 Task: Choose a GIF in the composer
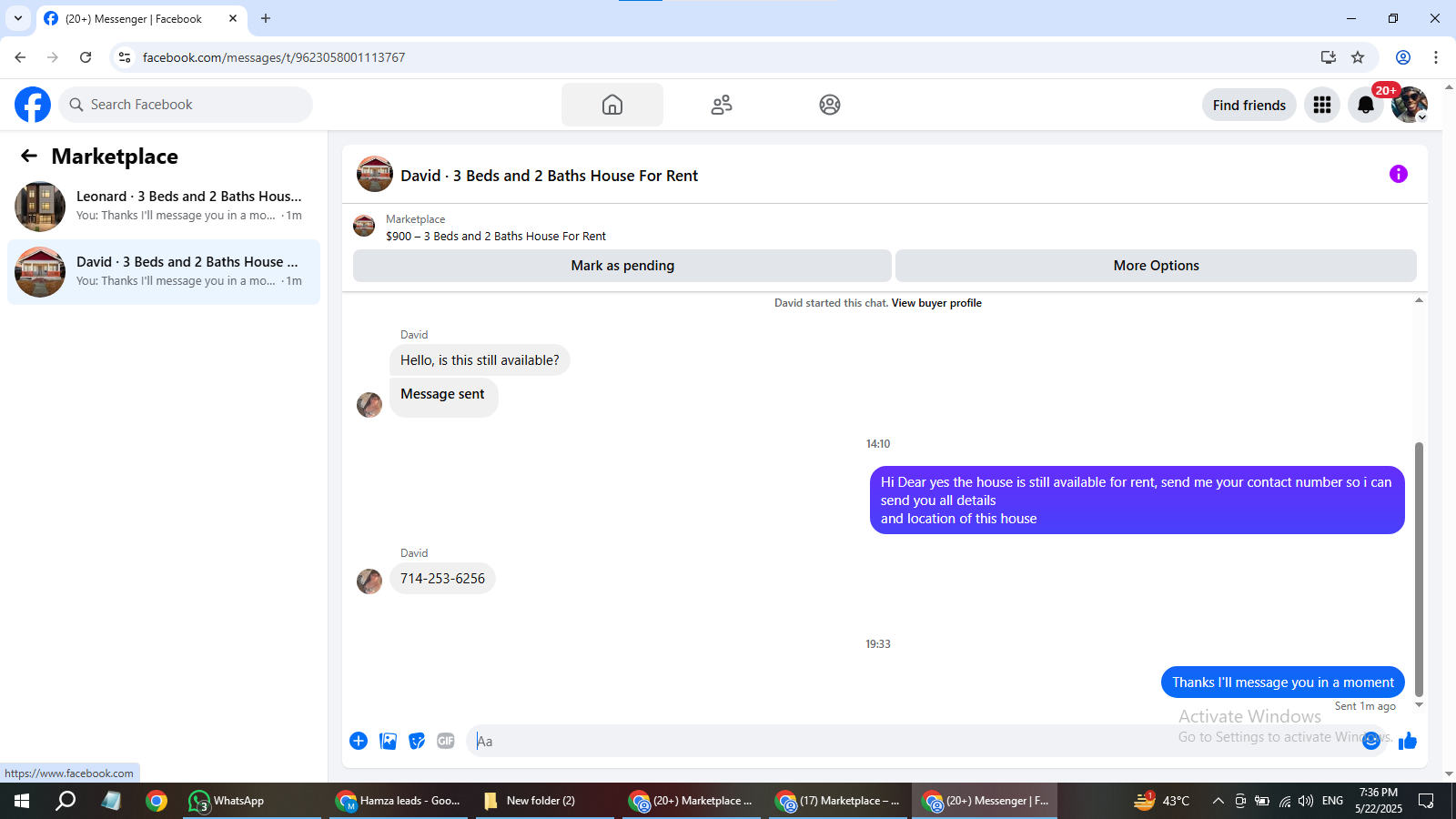[446, 741]
